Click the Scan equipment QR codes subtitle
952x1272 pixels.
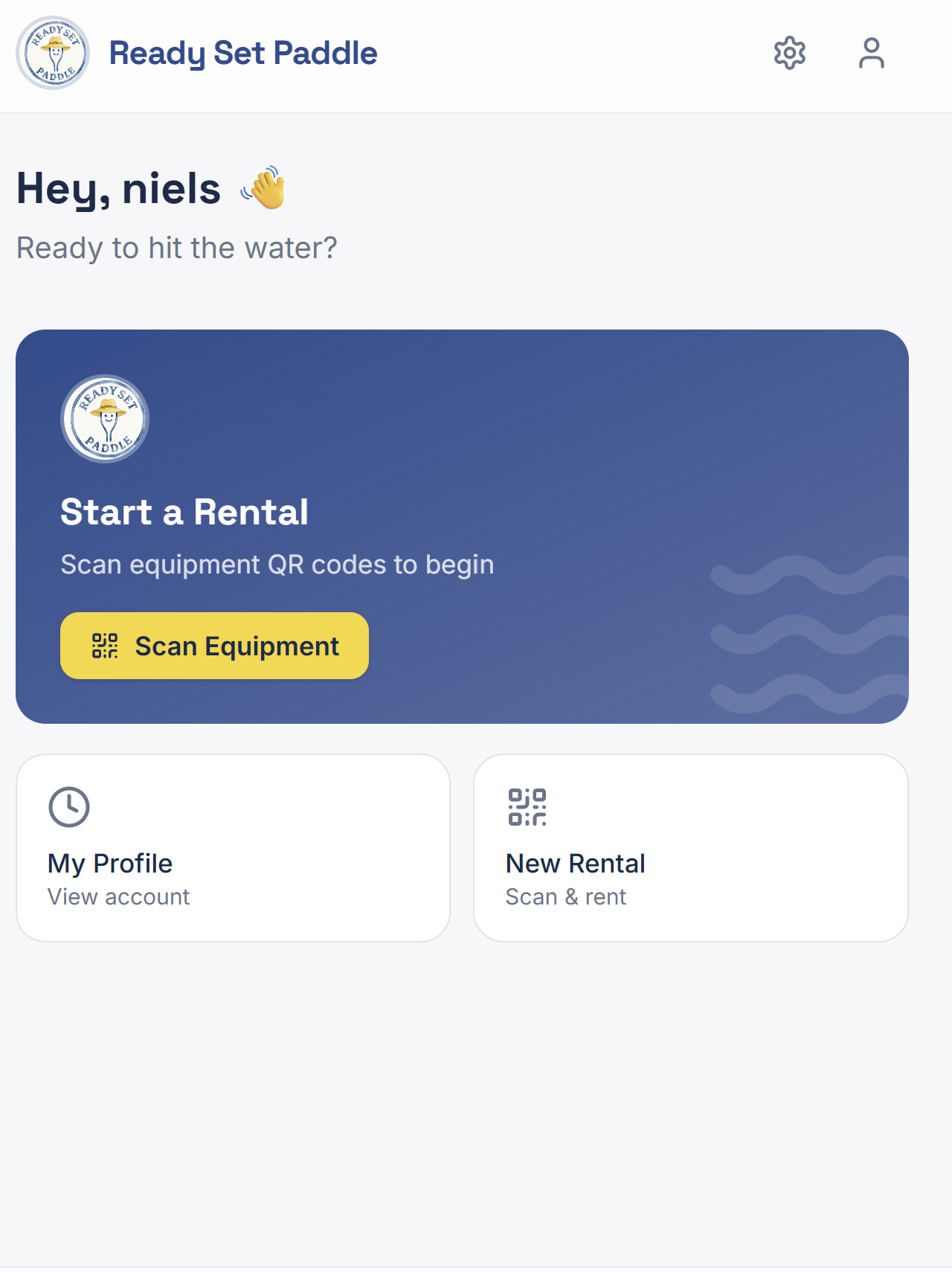tap(277, 565)
